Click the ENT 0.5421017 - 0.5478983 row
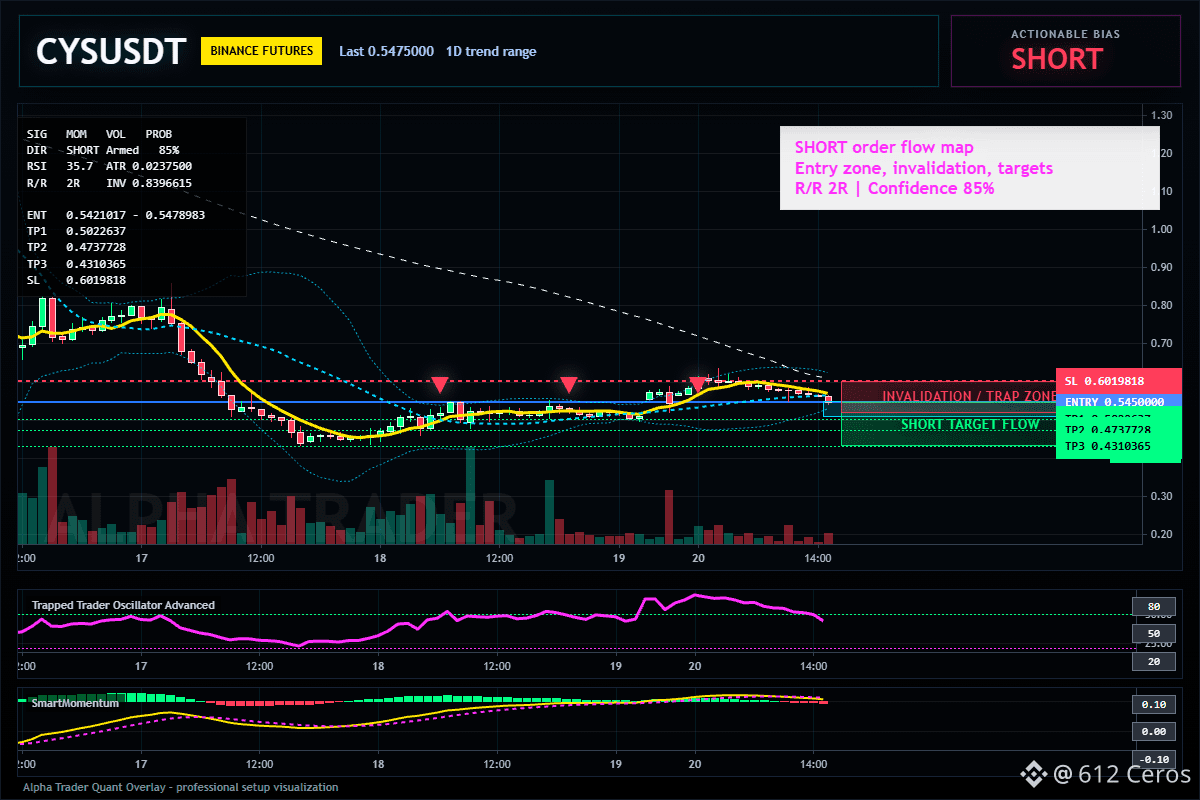 (x=116, y=215)
